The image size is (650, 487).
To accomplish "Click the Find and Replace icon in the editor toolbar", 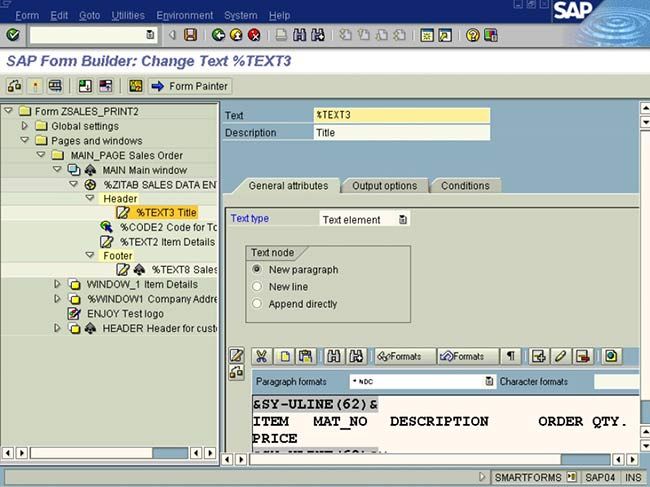I will tap(356, 356).
